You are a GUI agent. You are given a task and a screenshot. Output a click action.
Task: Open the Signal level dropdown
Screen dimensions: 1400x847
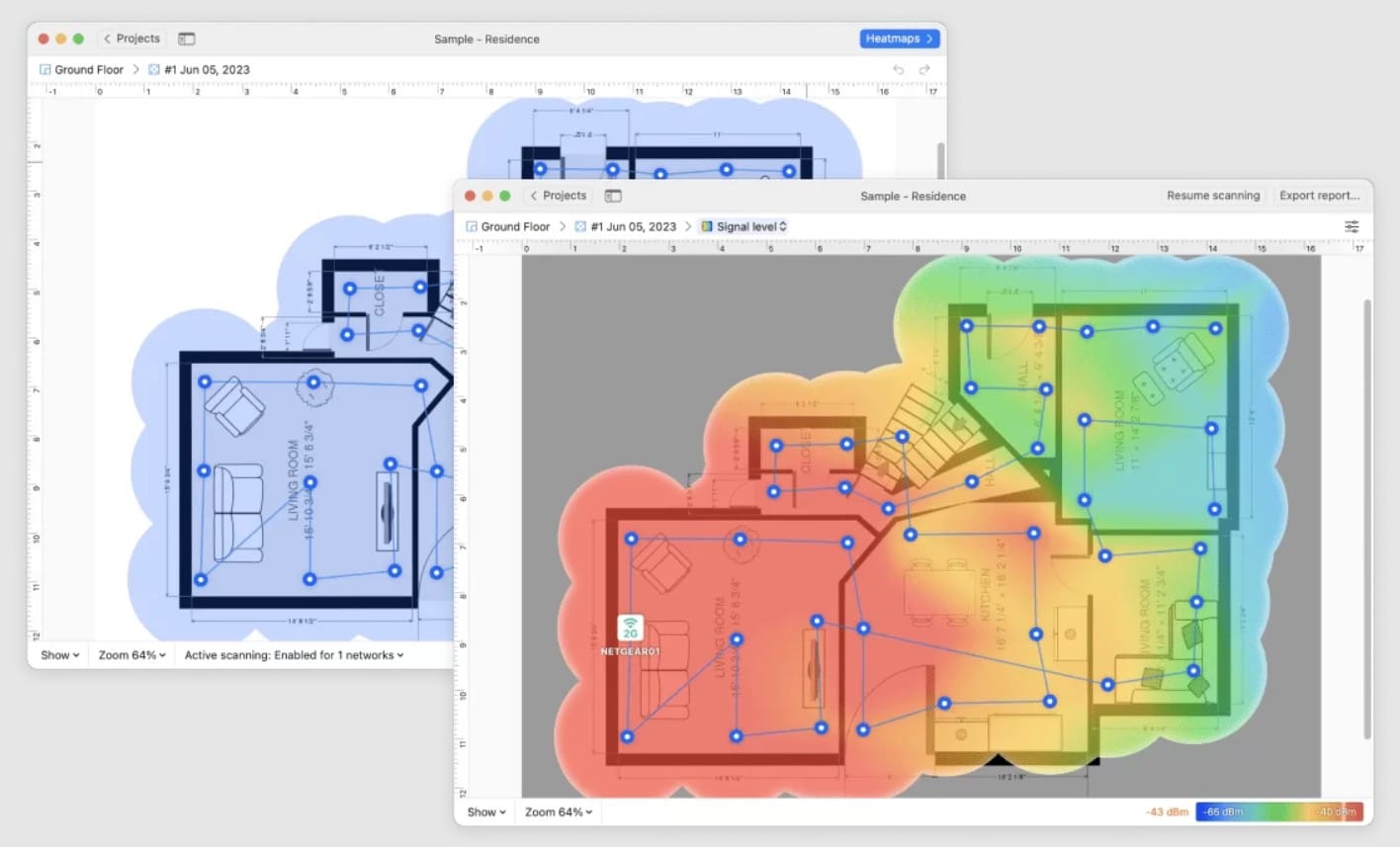(x=748, y=226)
